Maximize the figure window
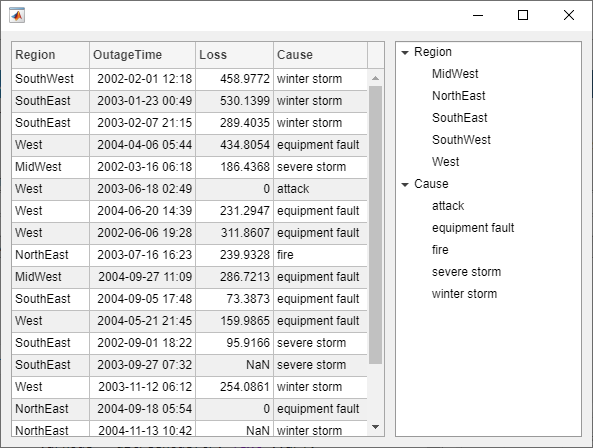Screen dimensions: 593x448 (523, 15)
